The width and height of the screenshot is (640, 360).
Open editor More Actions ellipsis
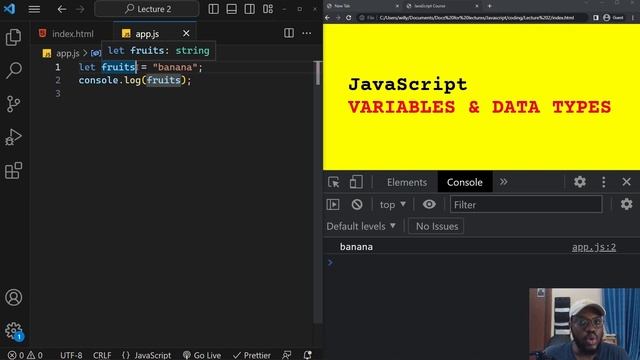[307, 33]
